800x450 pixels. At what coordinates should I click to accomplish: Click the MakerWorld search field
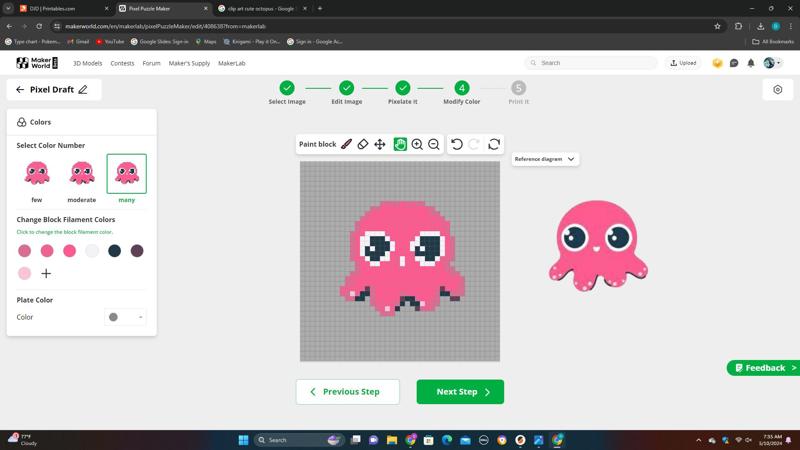591,63
